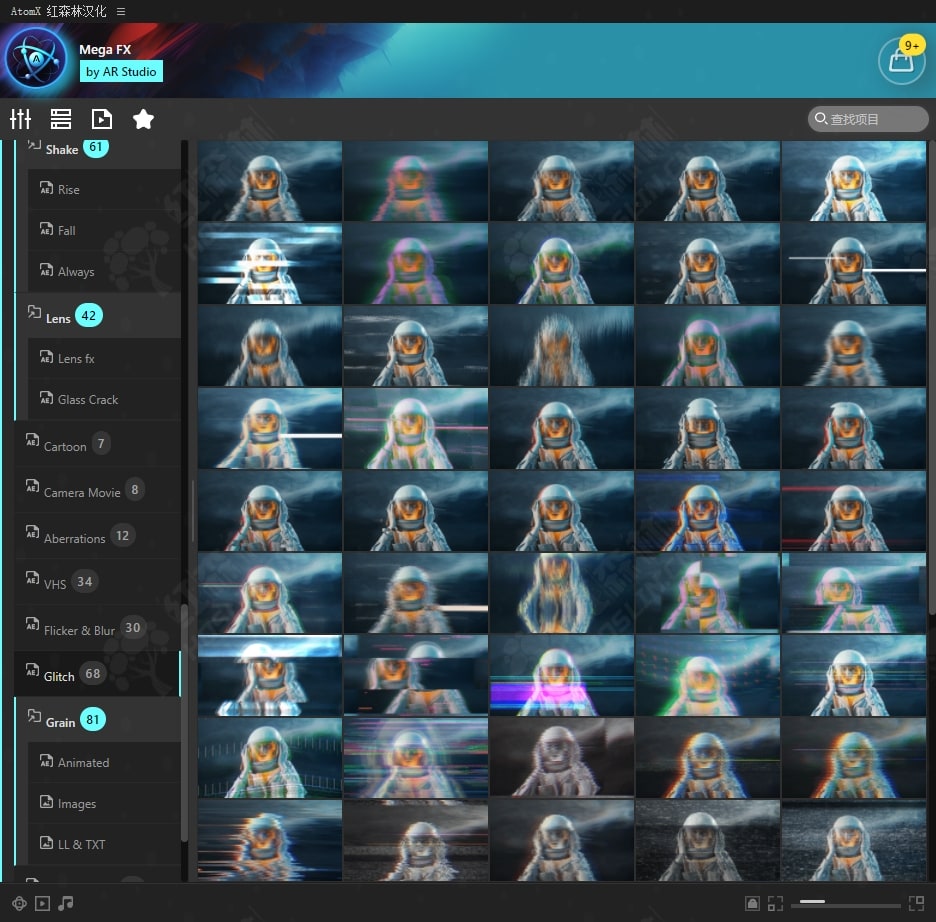
Task: Click the search magnifier icon
Action: (x=821, y=118)
